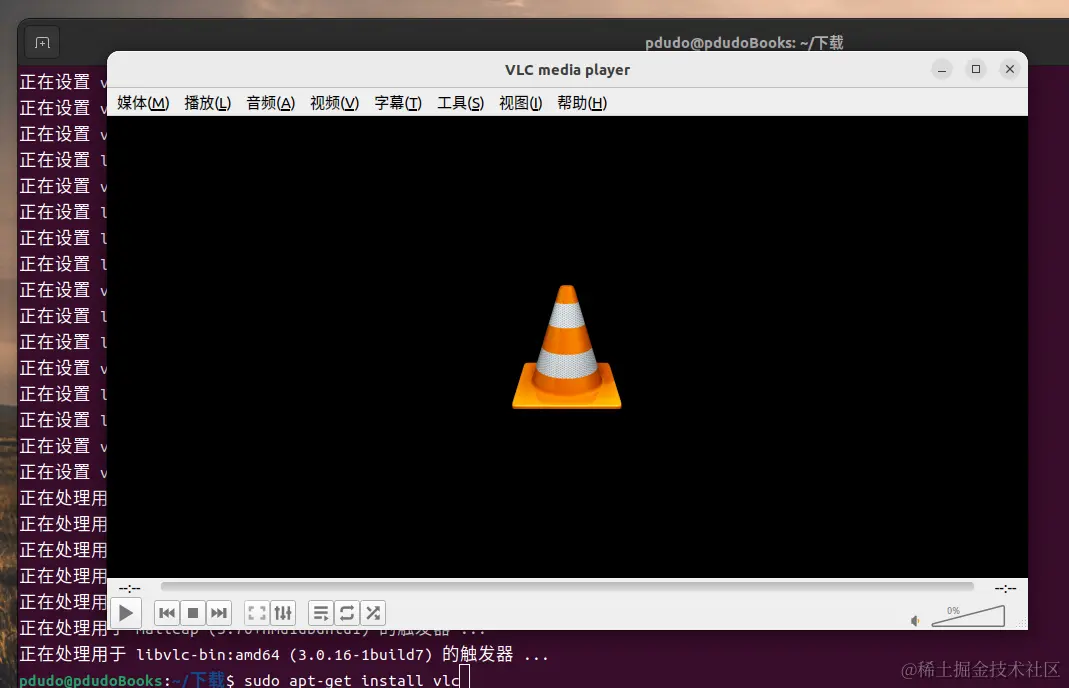The height and width of the screenshot is (688, 1069).
Task: Click the libvlc-bin:amd64 terminal line
Action: coord(284,655)
